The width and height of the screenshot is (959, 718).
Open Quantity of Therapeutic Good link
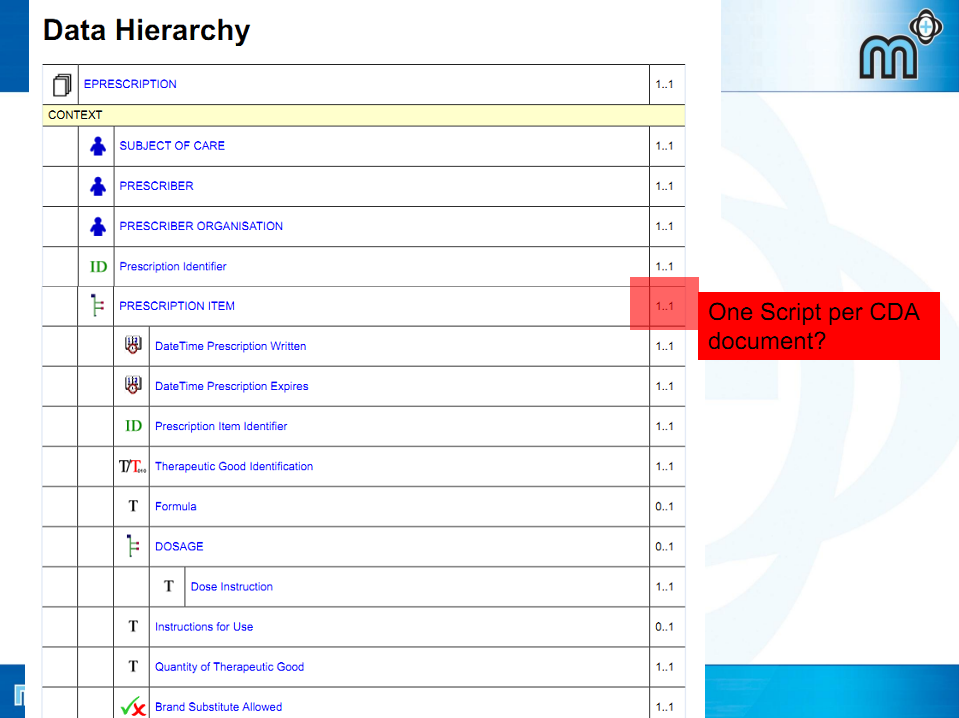point(229,667)
